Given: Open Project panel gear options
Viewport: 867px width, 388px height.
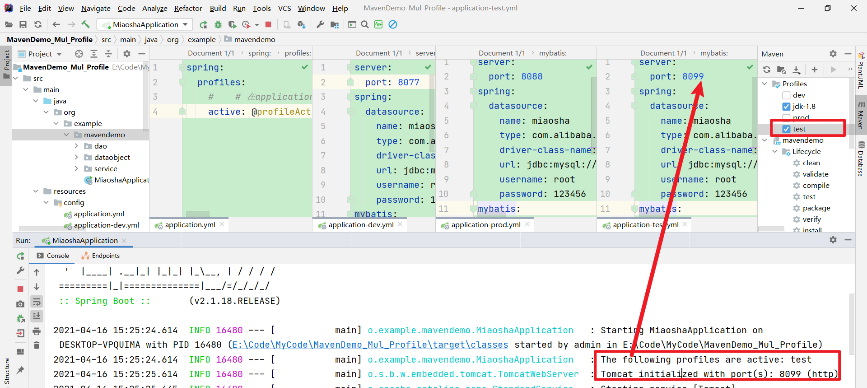Looking at the screenshot, I should click(127, 54).
